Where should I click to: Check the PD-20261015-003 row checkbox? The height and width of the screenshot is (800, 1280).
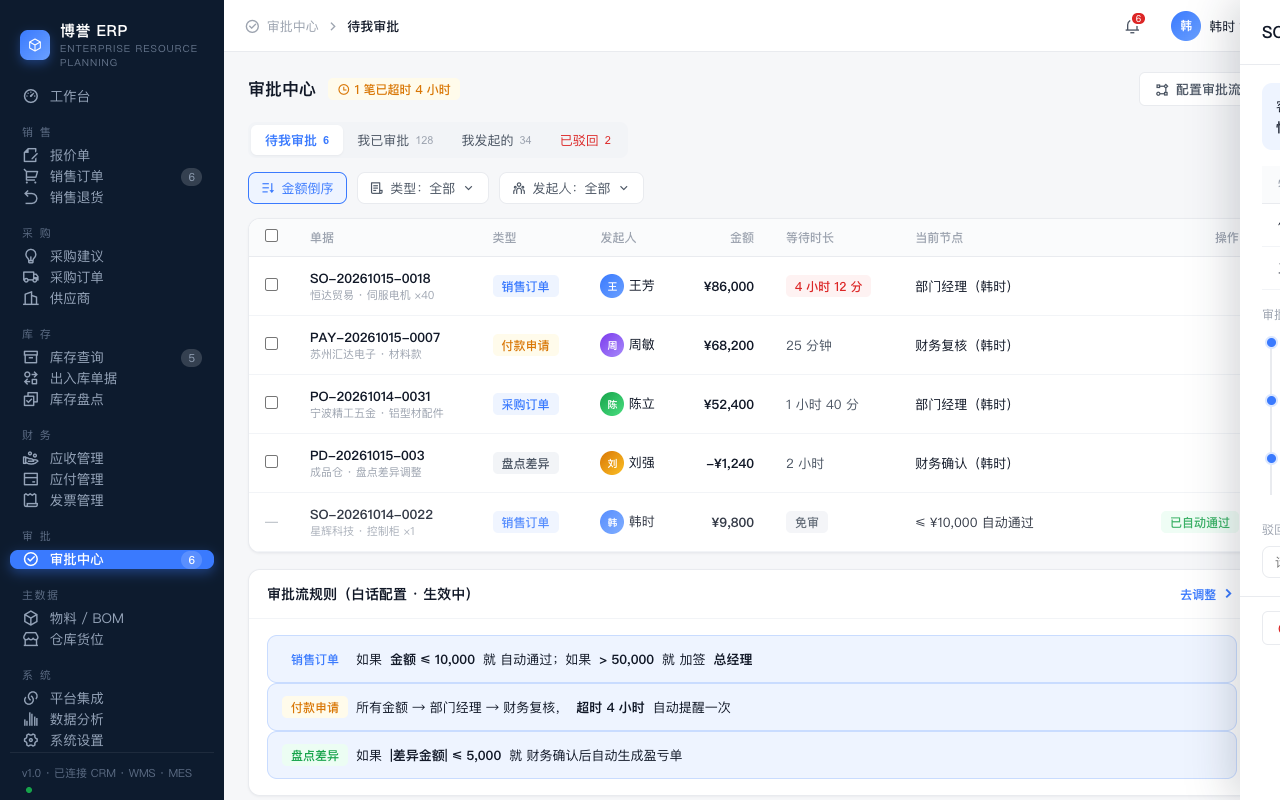click(x=271, y=462)
